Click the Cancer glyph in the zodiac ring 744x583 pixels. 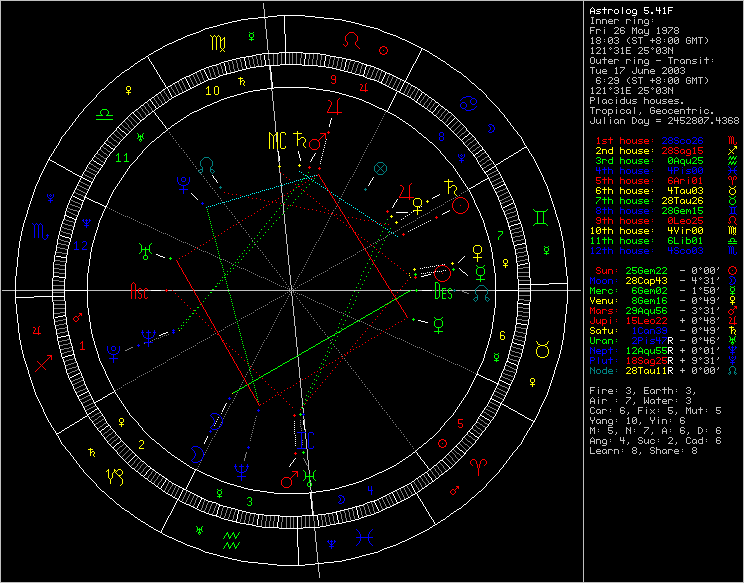[x=468, y=103]
